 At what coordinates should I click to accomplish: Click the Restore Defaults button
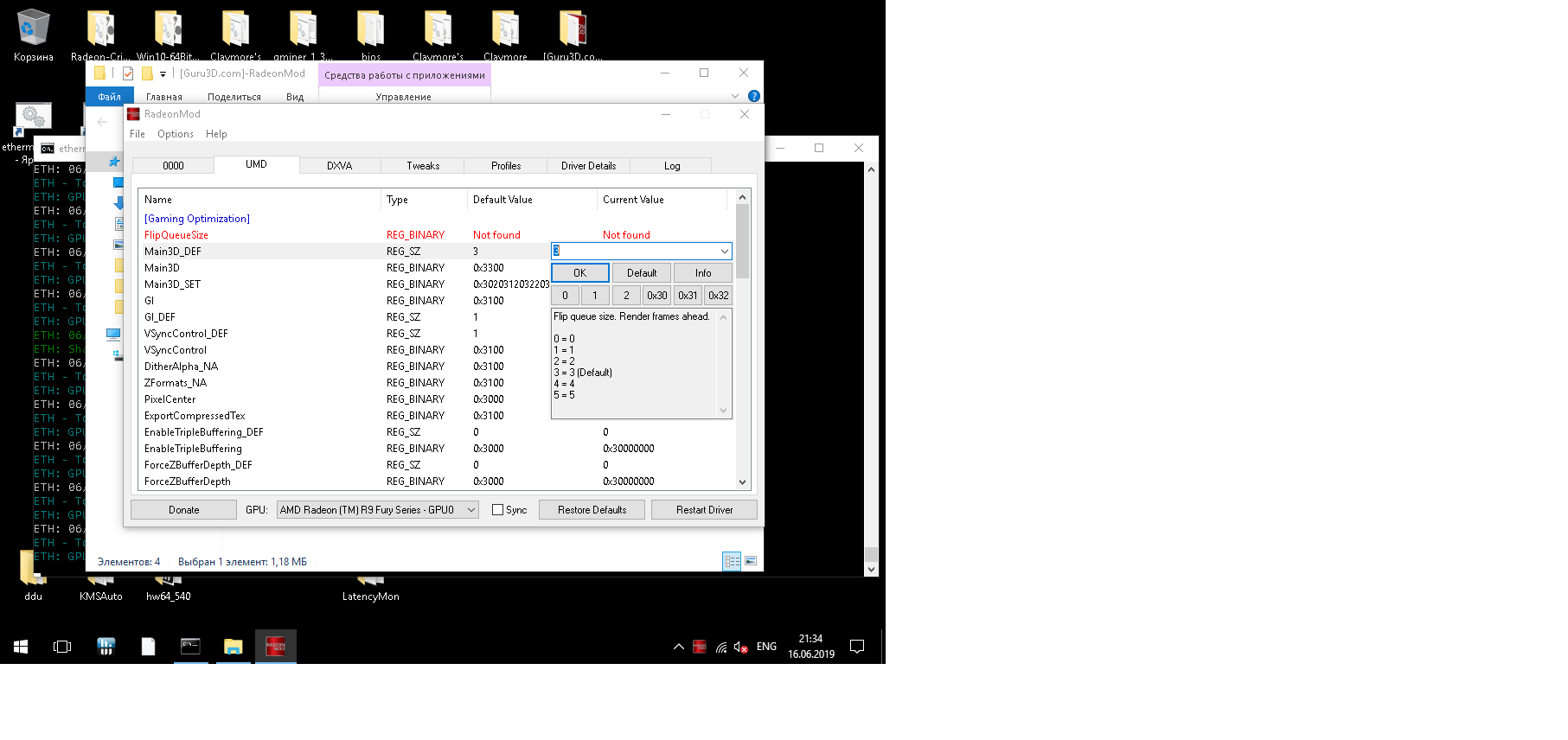pos(592,510)
